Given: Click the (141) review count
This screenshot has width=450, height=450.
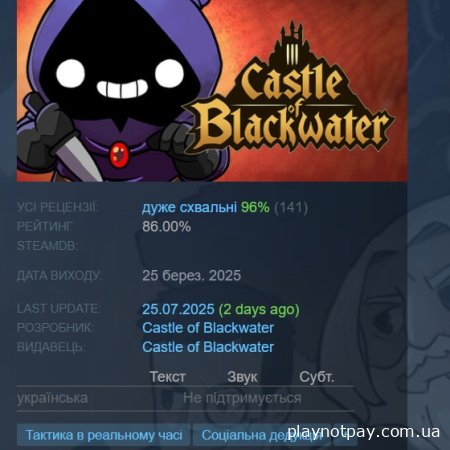Looking at the screenshot, I should 291,207.
